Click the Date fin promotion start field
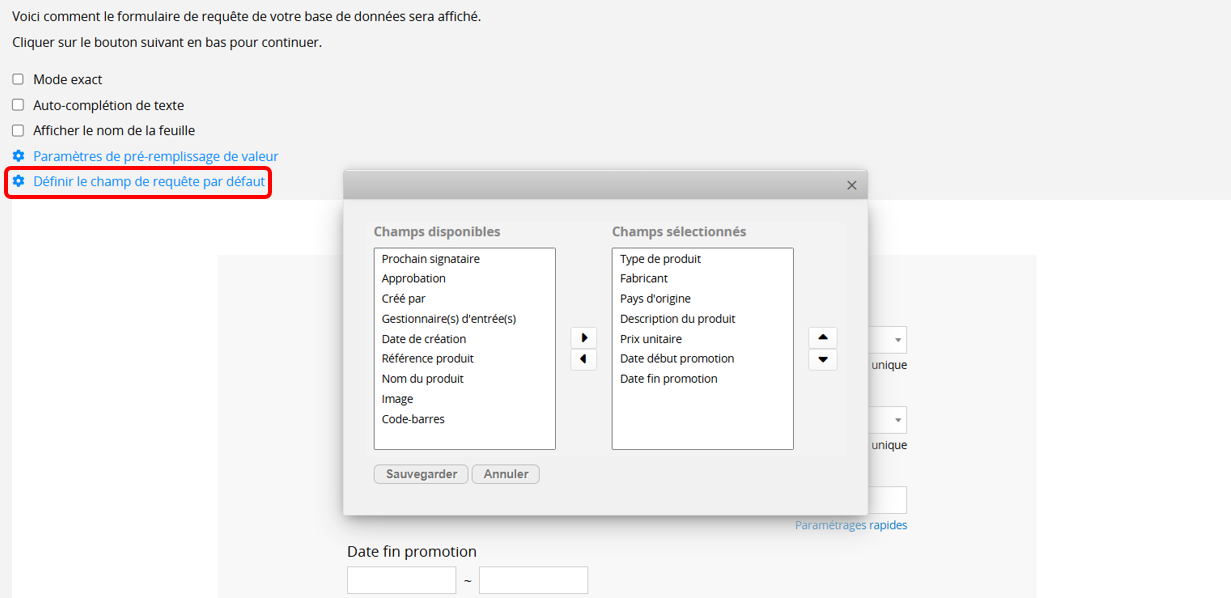The width and height of the screenshot is (1231, 598). (x=402, y=580)
